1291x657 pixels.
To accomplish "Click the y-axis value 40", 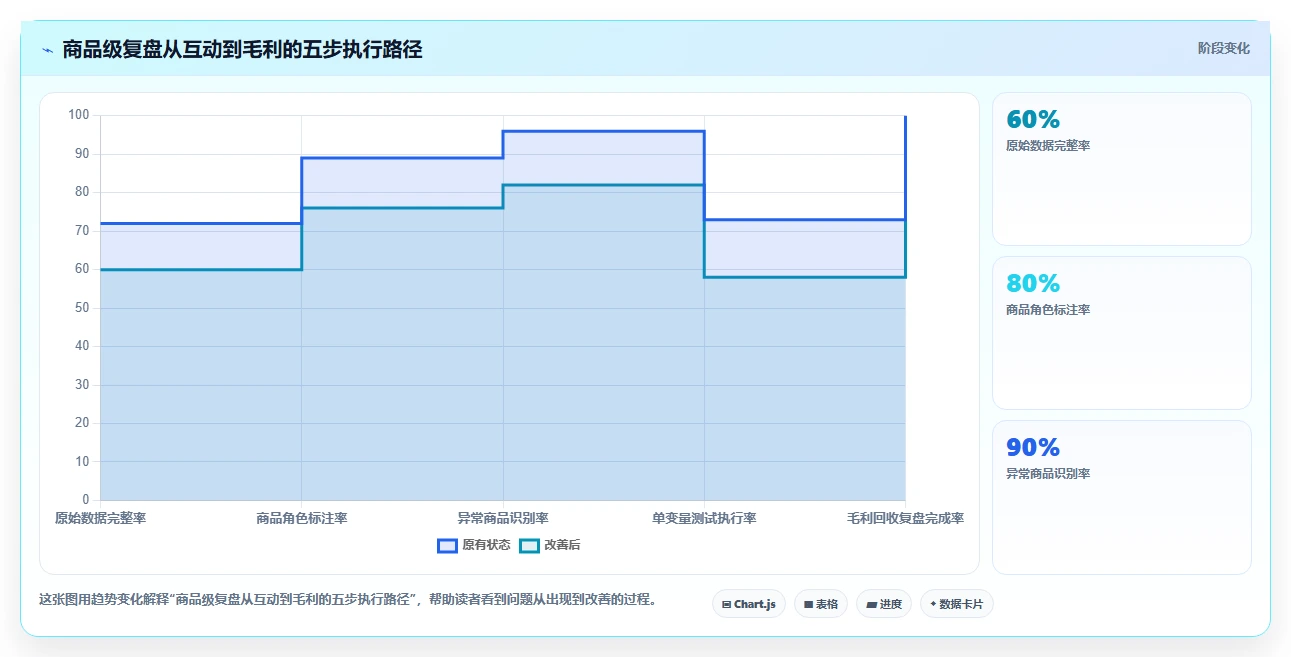I will [x=82, y=346].
